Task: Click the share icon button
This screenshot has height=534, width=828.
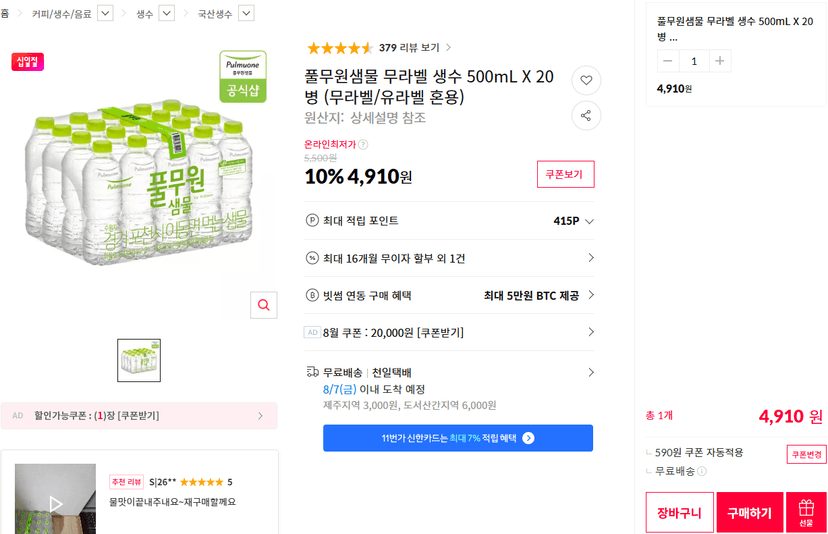Action: (586, 116)
